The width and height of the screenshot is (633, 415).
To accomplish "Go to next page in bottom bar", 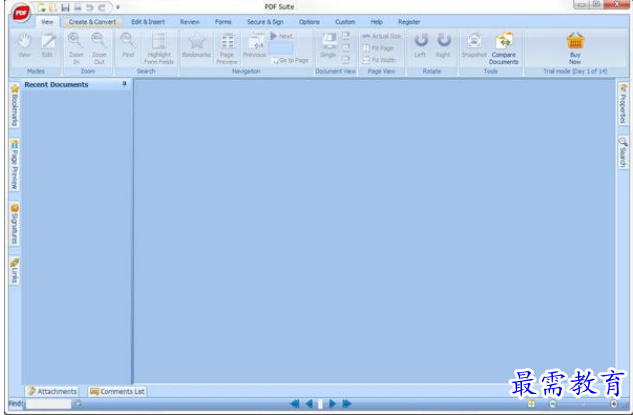I will (333, 404).
